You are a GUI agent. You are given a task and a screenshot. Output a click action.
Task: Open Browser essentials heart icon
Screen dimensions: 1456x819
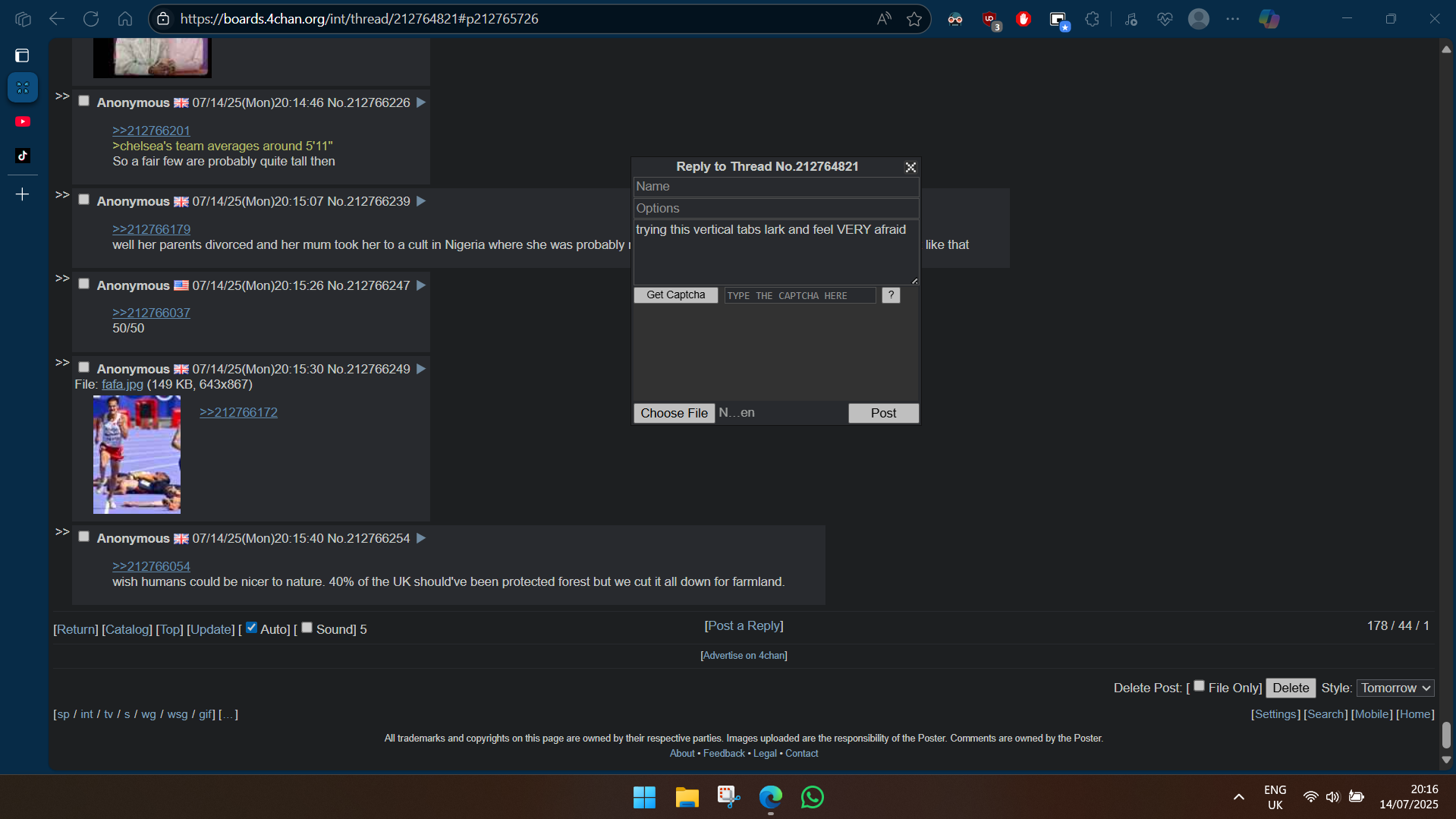[x=1165, y=19]
